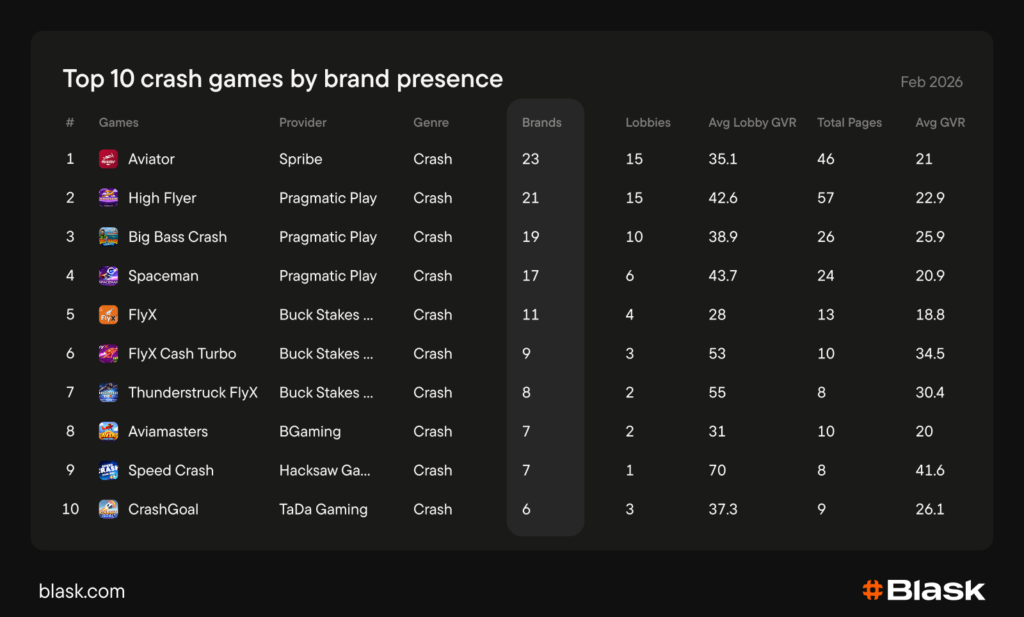Click the Aviator game icon
The height and width of the screenshot is (617, 1024).
108,159
